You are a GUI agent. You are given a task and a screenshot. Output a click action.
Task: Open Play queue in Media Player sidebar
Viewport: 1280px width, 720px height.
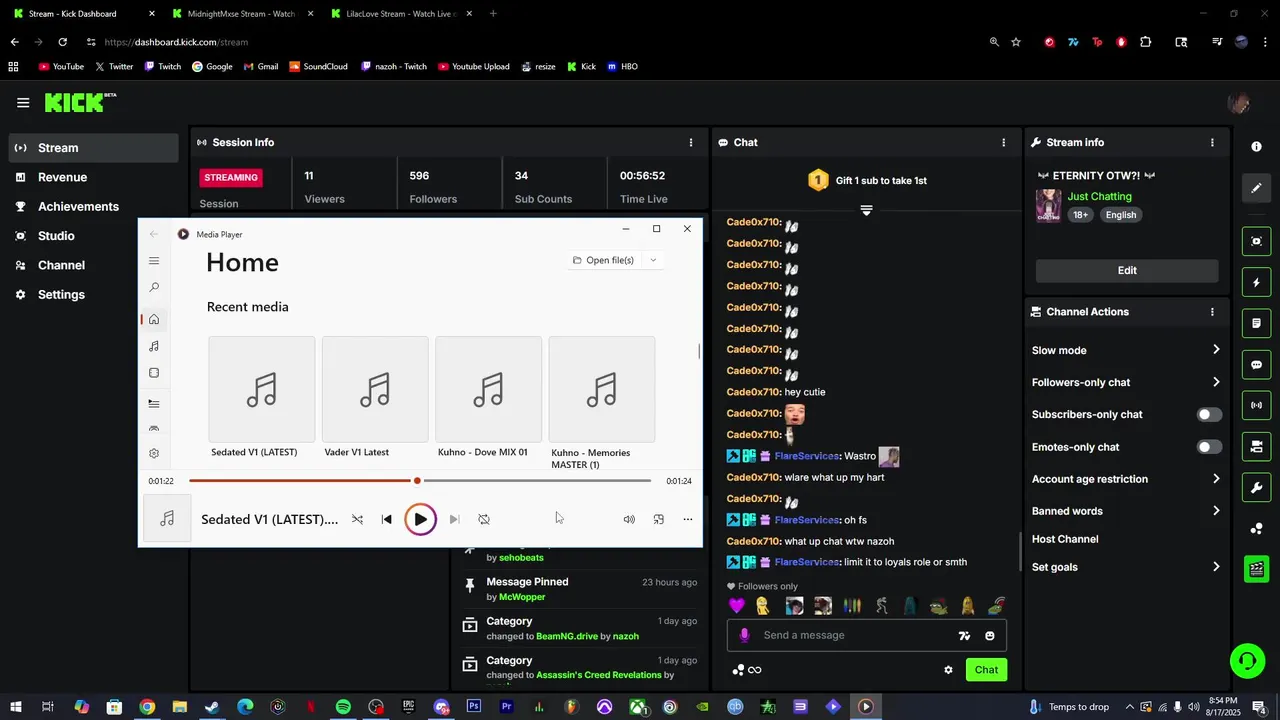click(x=154, y=403)
